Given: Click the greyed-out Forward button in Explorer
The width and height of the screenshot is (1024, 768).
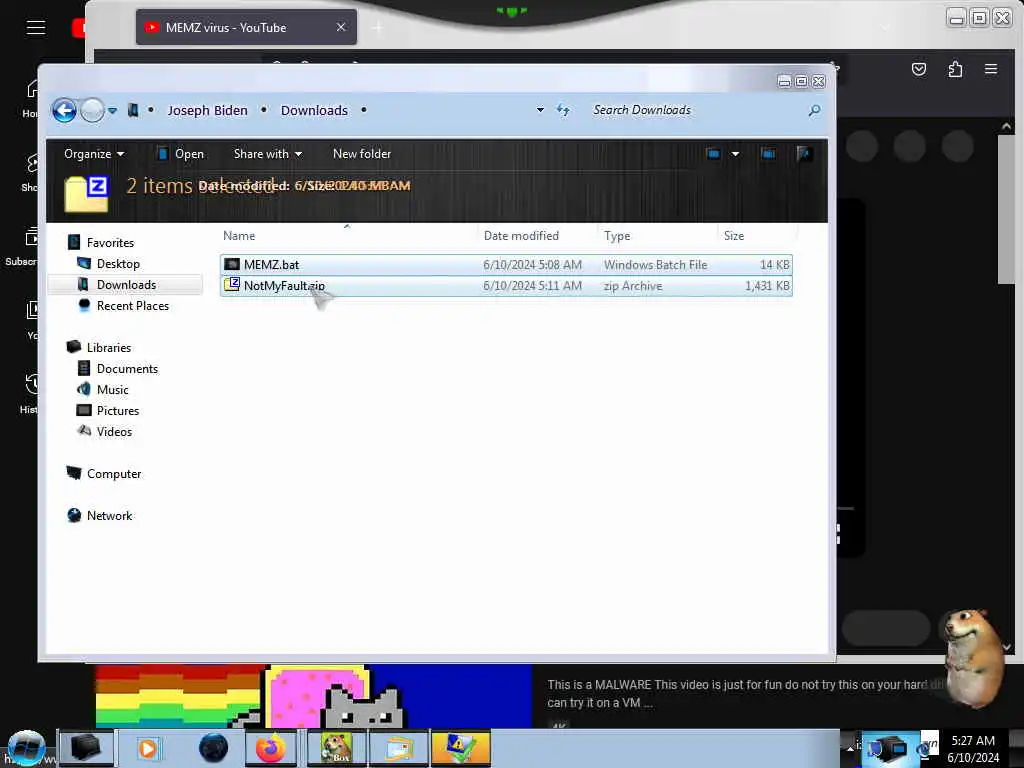Looking at the screenshot, I should [92, 110].
